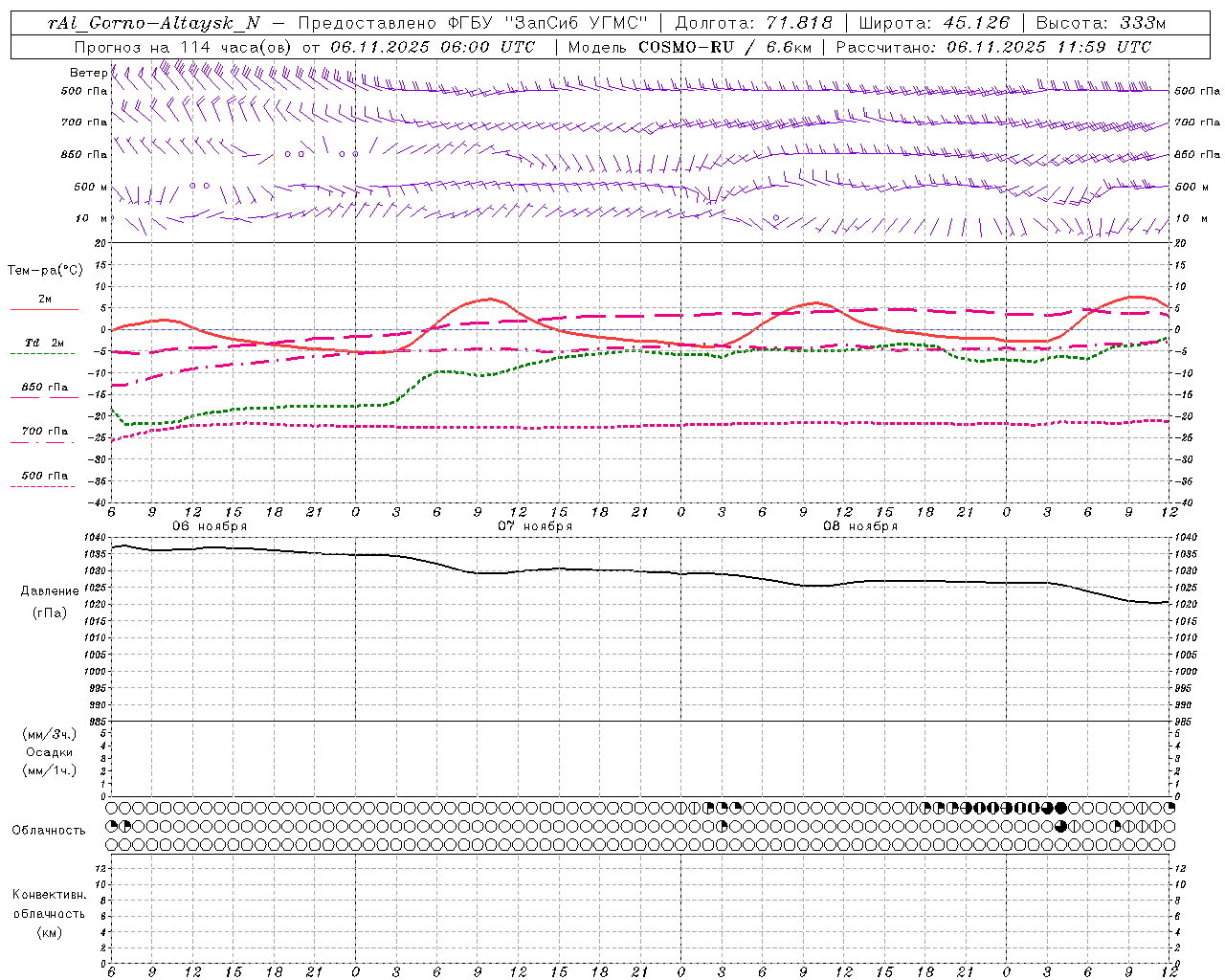Click the 06 ноября date label
Image resolution: width=1225 pixels, height=980 pixels.
click(210, 526)
